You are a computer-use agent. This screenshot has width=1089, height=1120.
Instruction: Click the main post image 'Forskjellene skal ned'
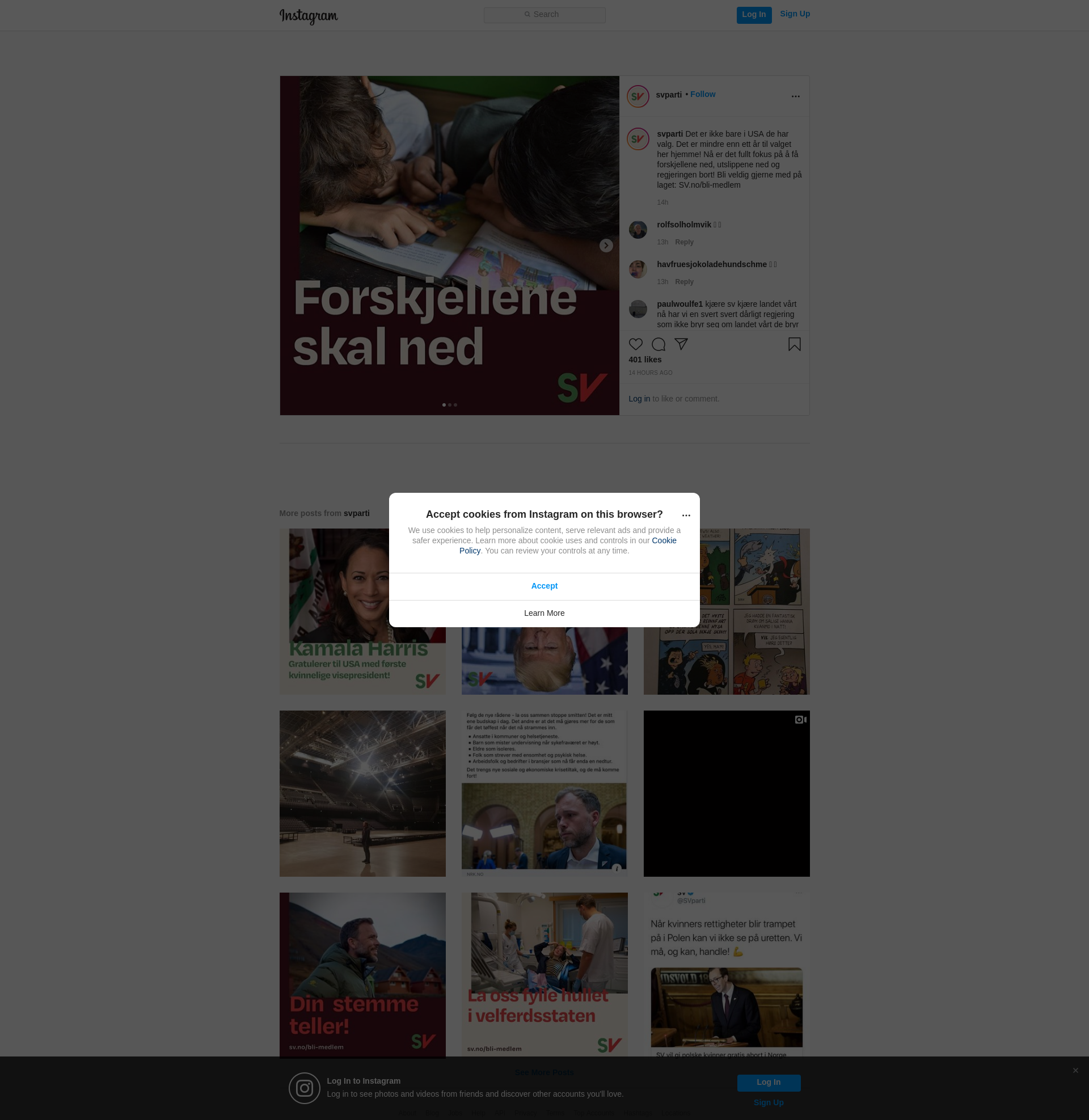[x=450, y=246]
